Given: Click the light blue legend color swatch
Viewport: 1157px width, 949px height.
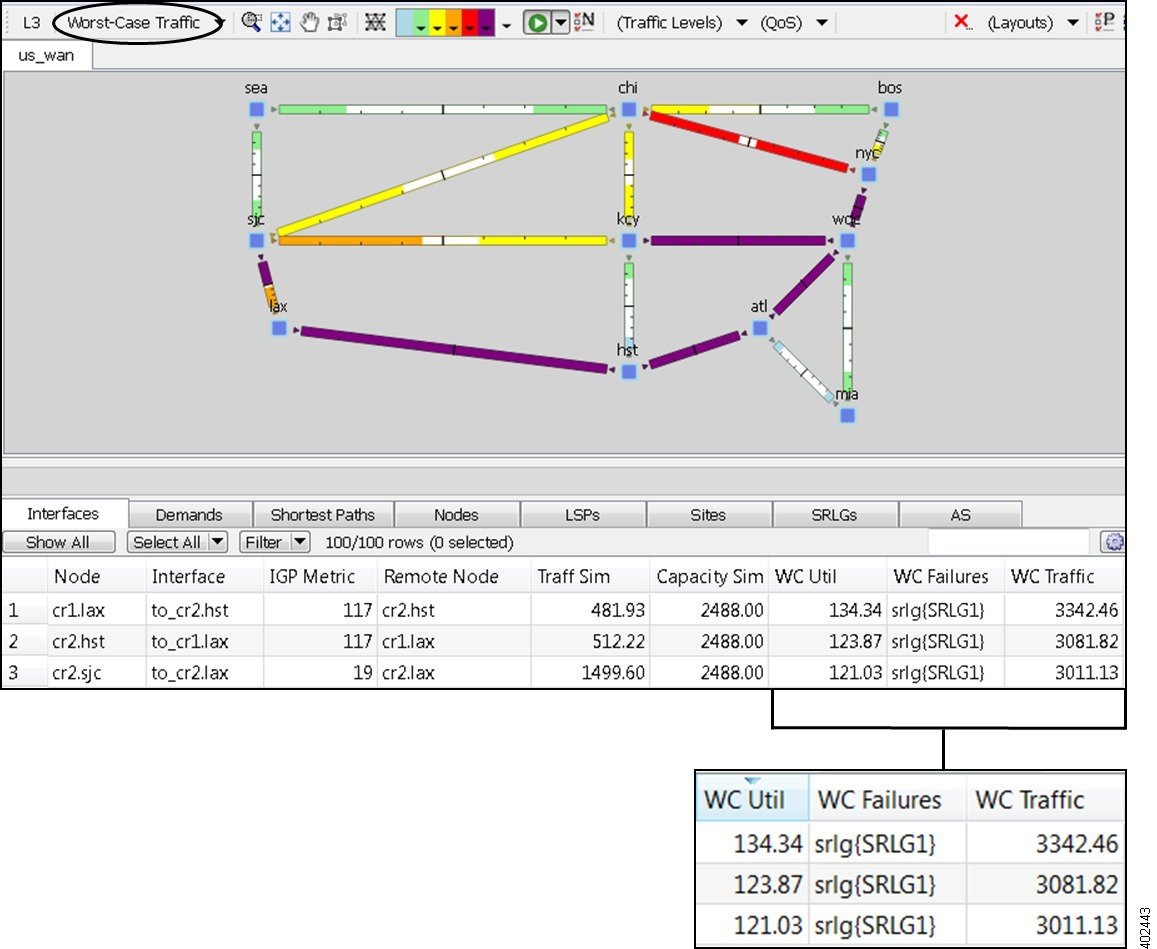Looking at the screenshot, I should 404,22.
